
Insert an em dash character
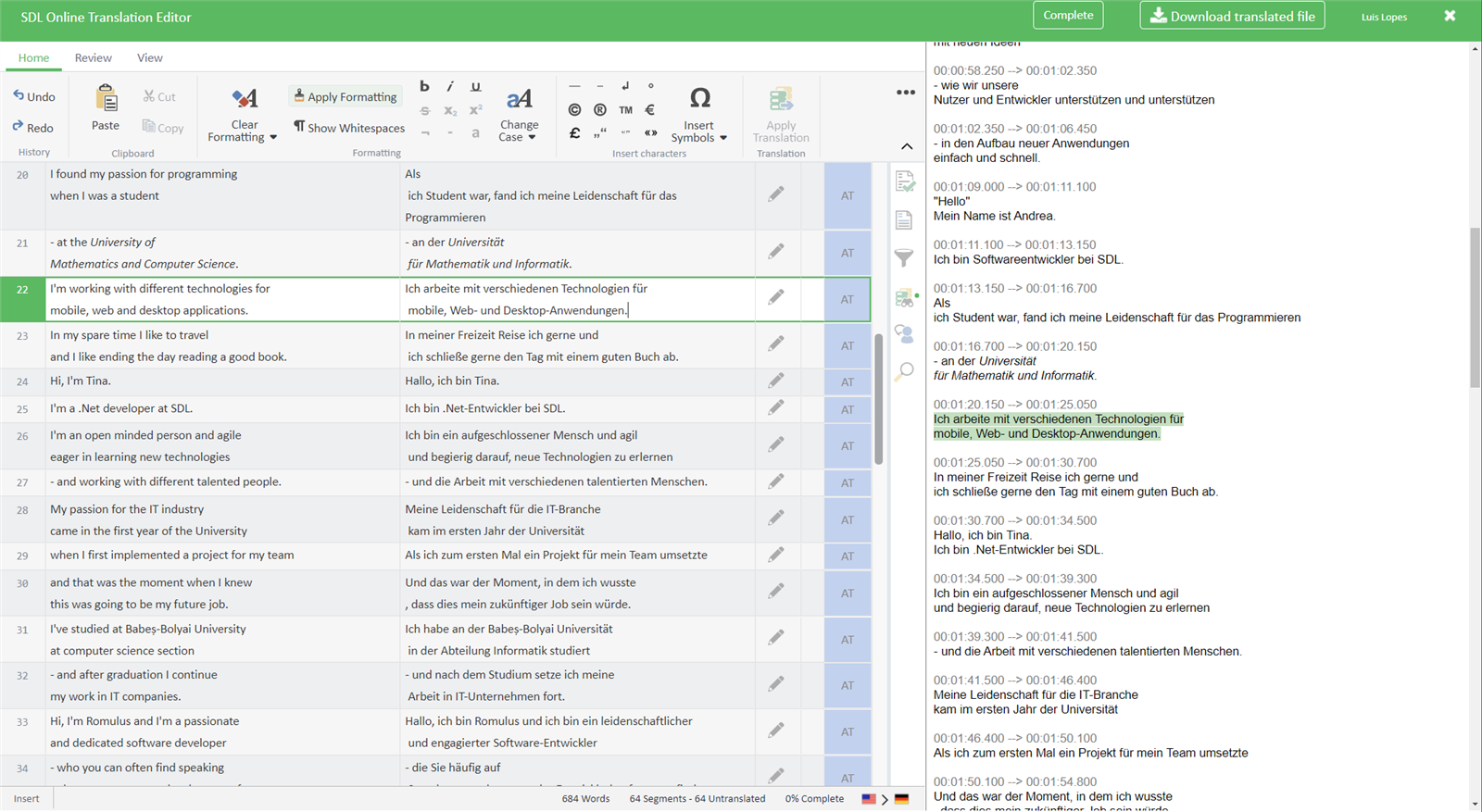[574, 86]
